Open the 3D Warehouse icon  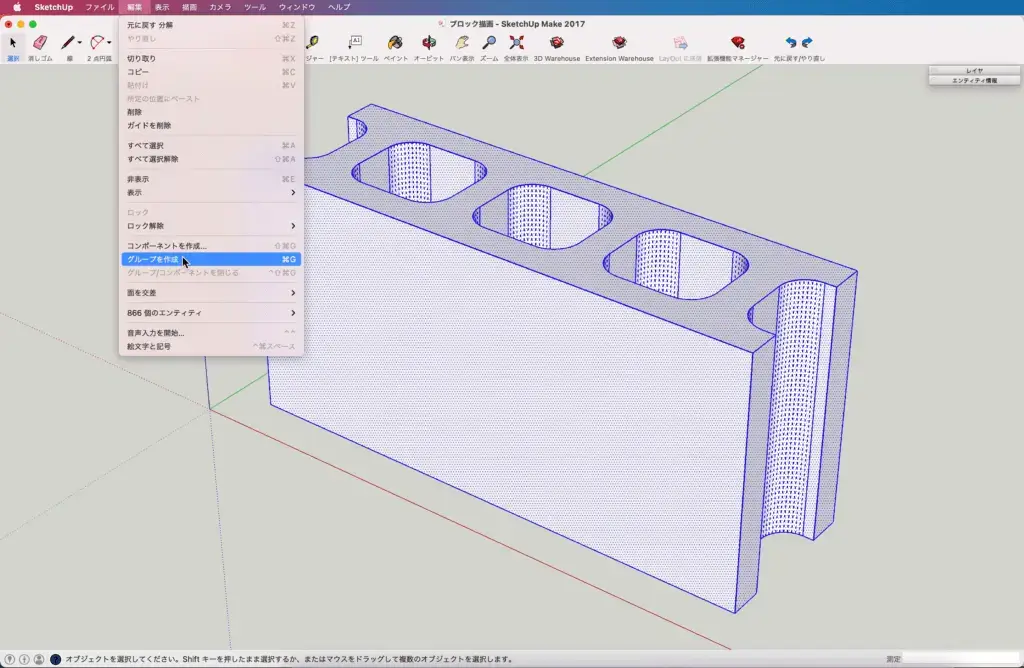(x=556, y=43)
